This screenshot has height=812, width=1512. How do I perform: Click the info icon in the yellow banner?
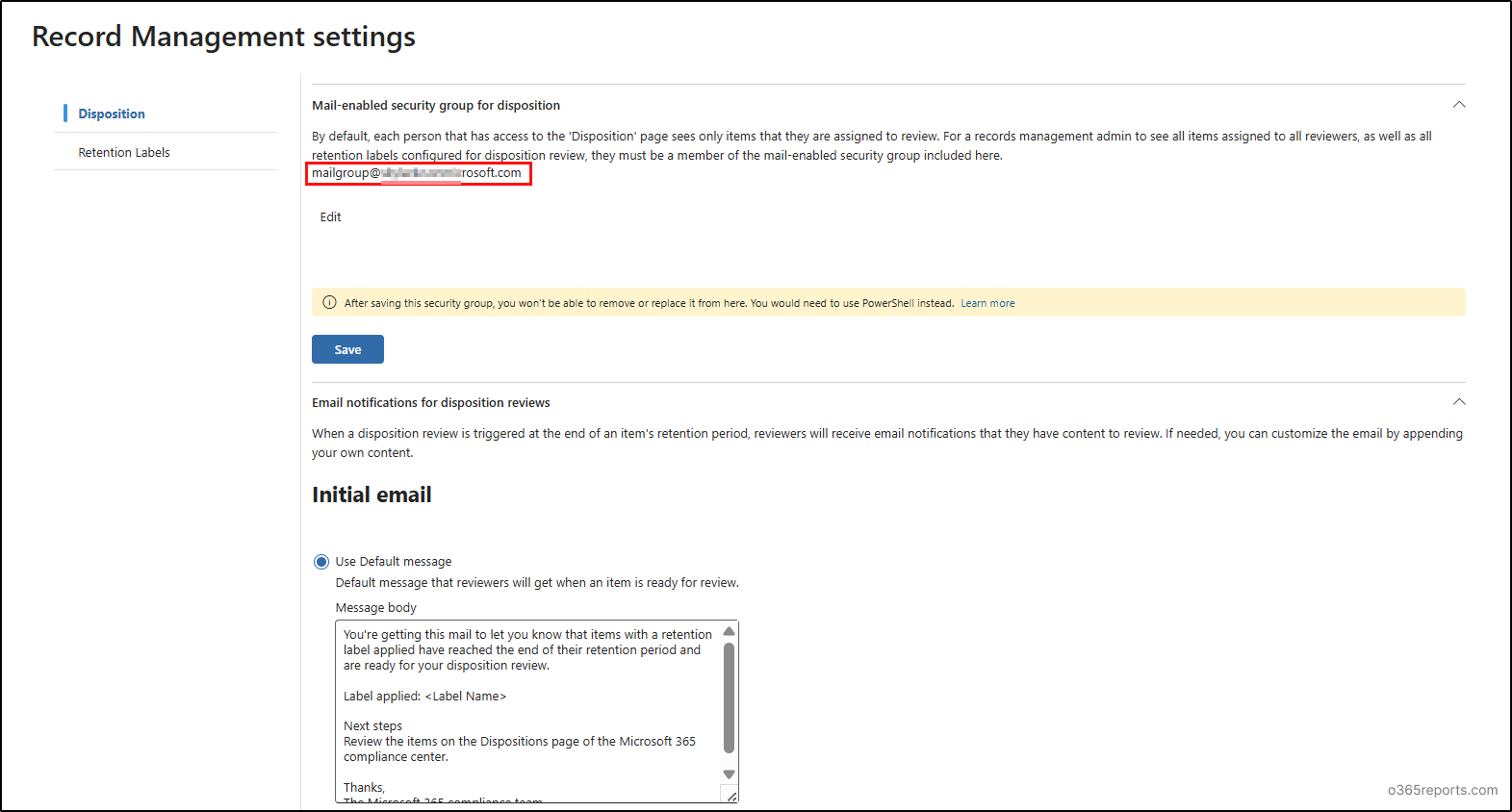[x=329, y=303]
